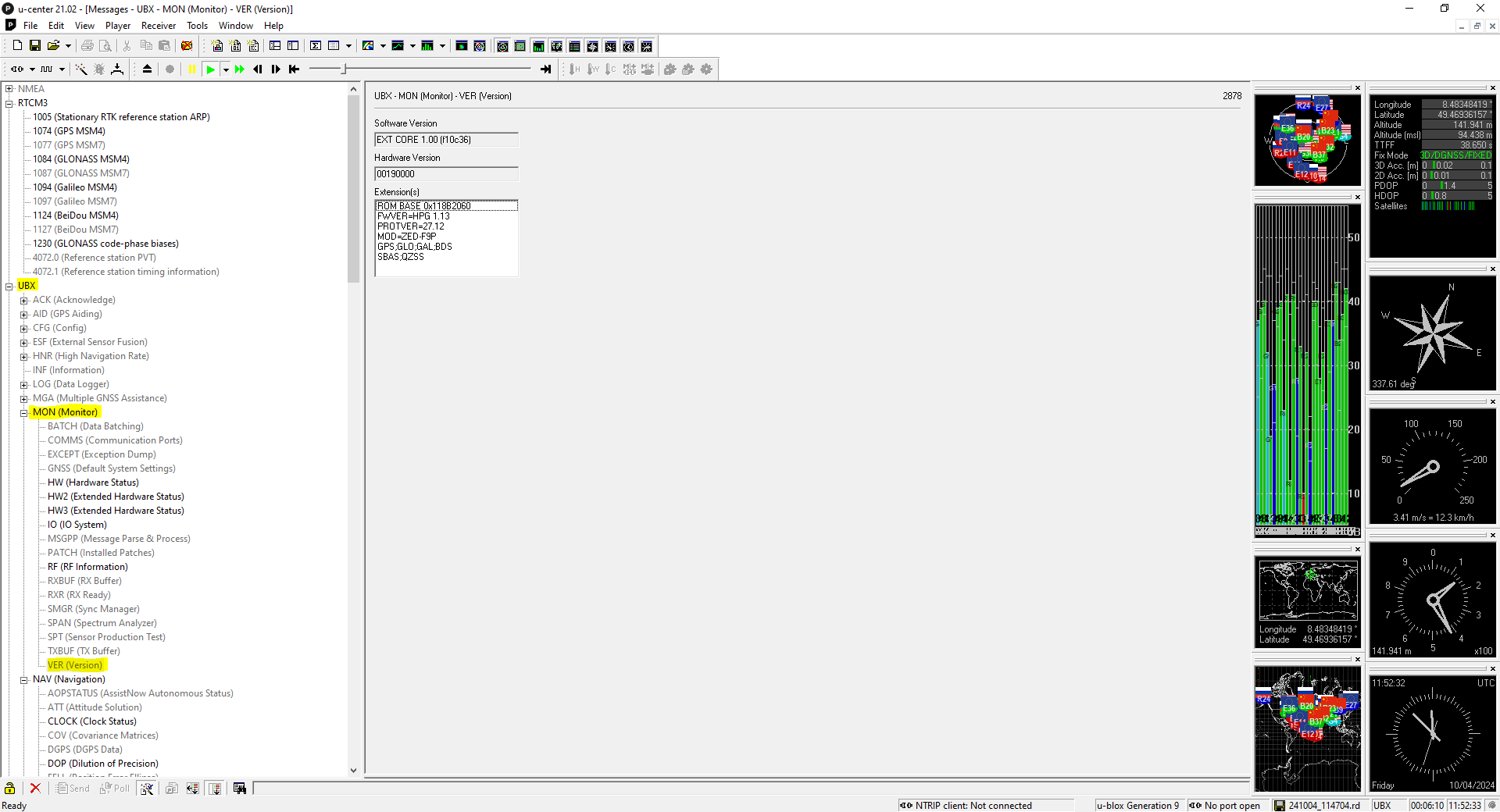1500x812 pixels.
Task: Open the Statistic view sigma icon
Action: (x=316, y=46)
